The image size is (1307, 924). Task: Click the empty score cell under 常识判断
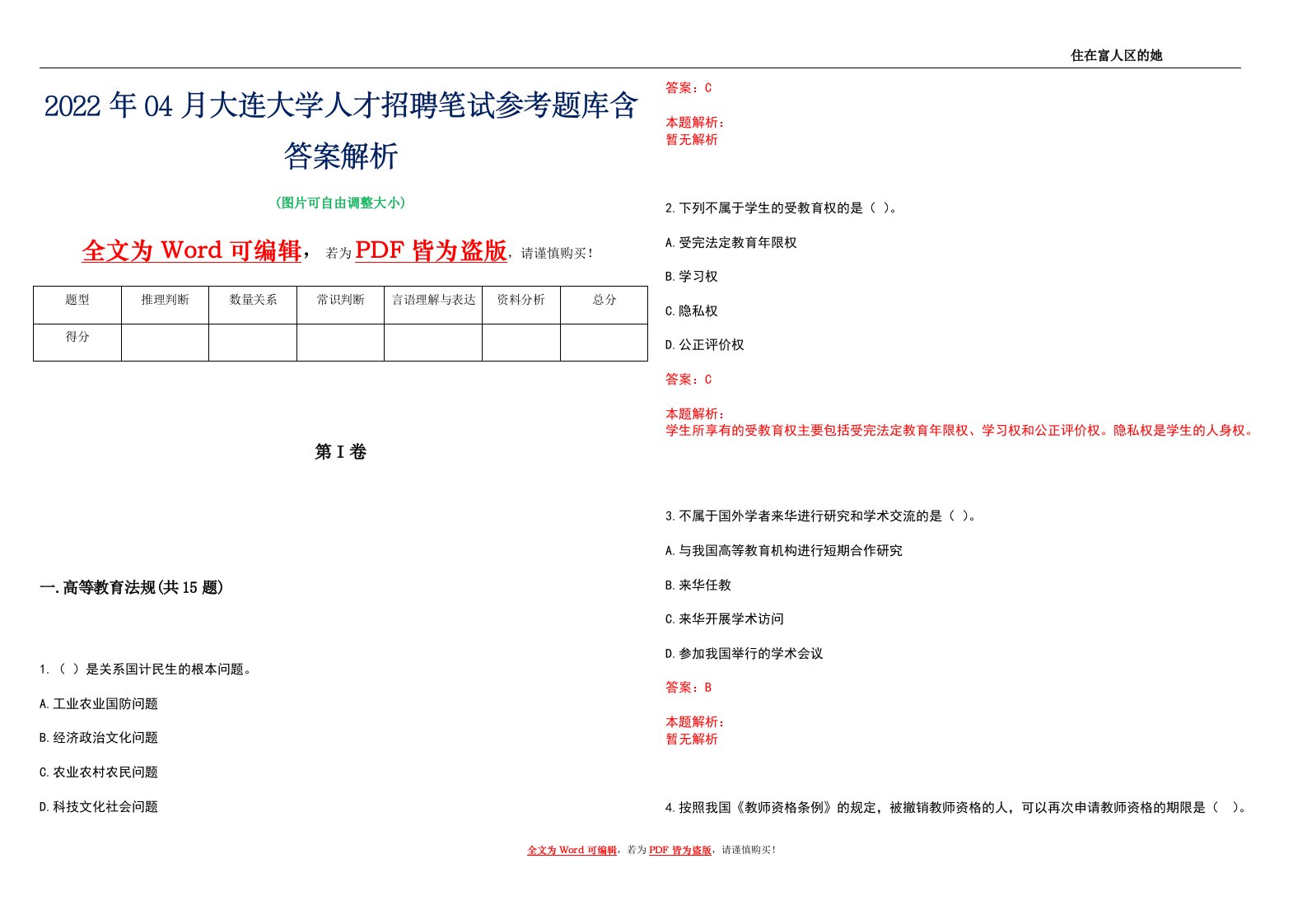(340, 343)
